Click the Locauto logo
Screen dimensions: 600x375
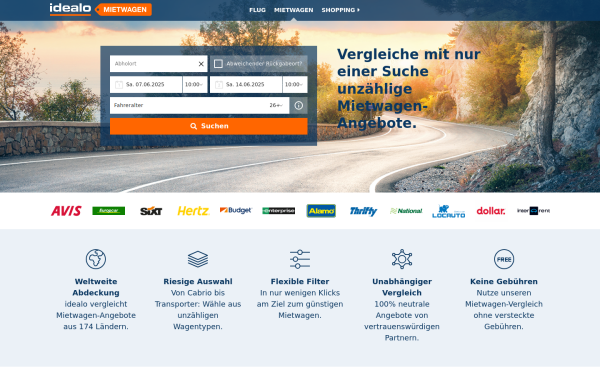448,211
